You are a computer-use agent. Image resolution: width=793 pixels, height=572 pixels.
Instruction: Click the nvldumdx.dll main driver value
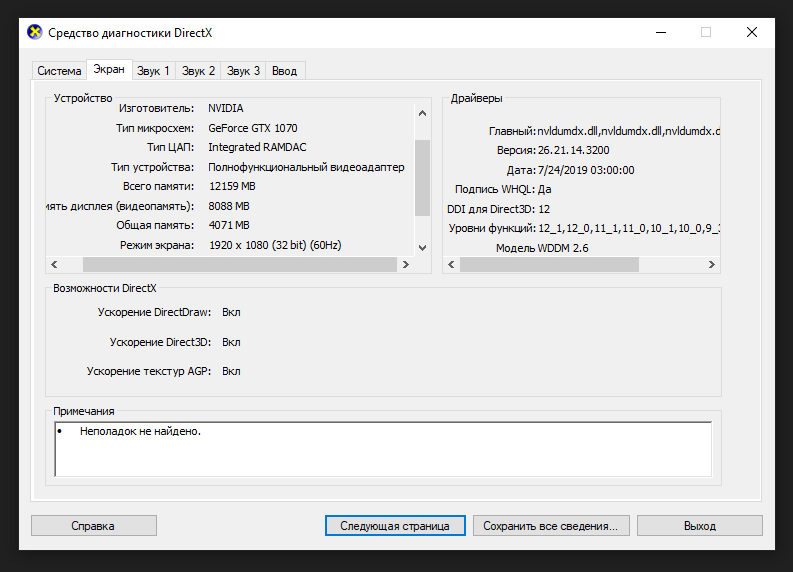[x=628, y=131]
